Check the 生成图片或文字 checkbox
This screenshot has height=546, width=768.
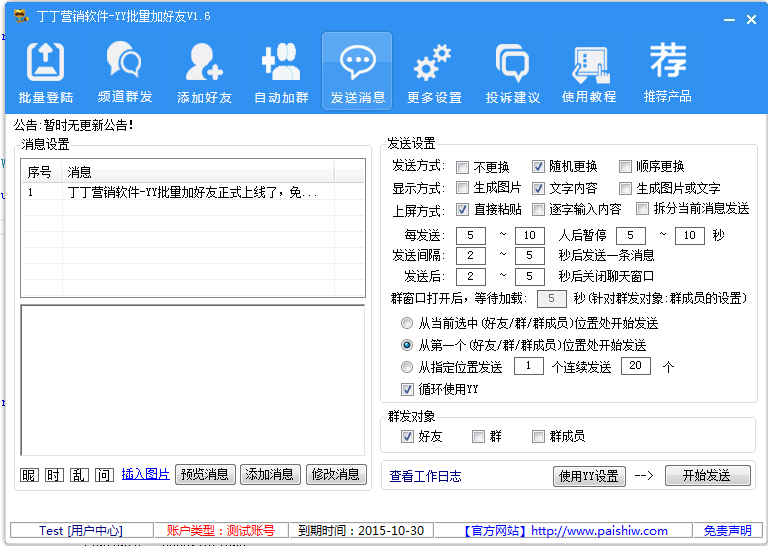625,188
